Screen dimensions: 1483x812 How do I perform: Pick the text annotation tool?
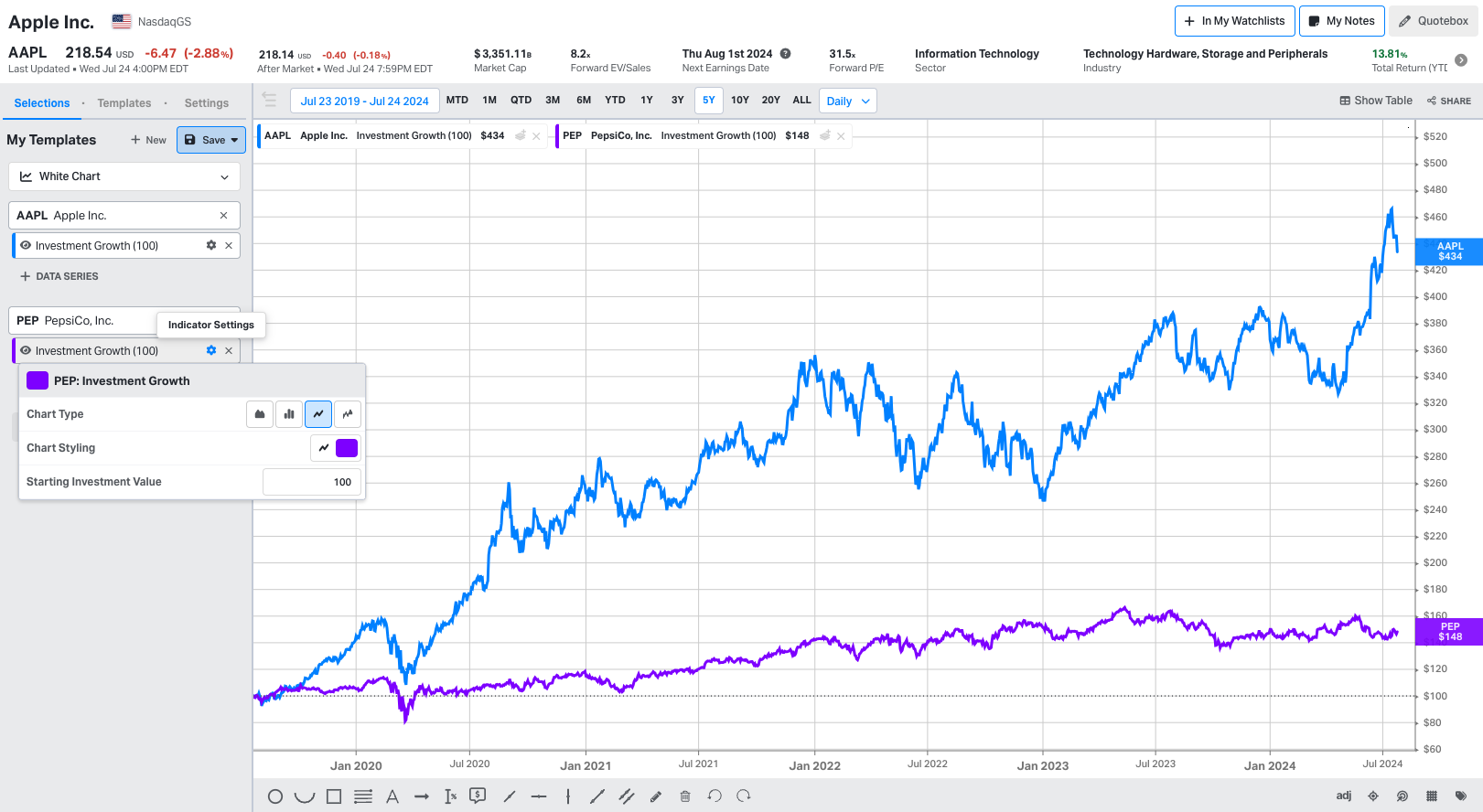[392, 796]
